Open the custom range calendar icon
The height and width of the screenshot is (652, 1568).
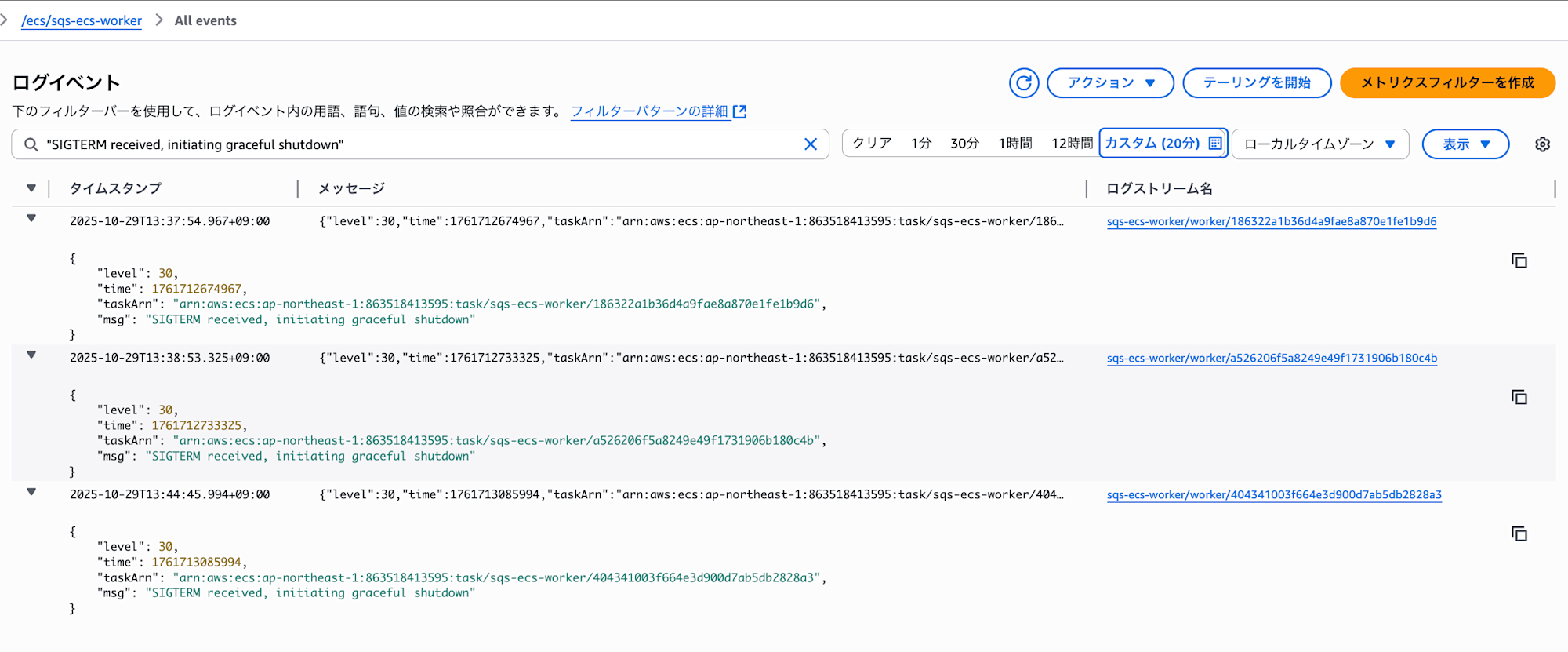[x=1215, y=144]
